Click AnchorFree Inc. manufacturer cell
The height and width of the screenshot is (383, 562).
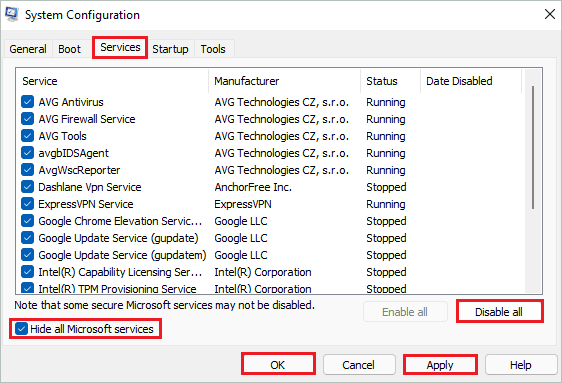click(253, 187)
